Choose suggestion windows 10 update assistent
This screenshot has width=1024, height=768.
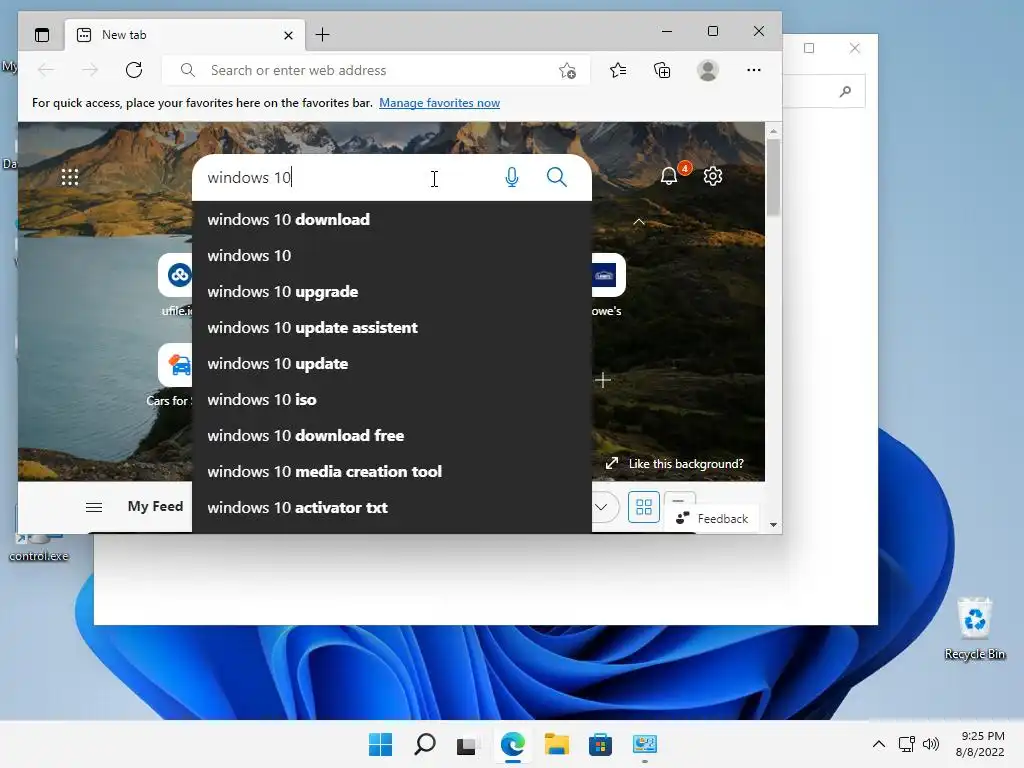click(x=392, y=327)
